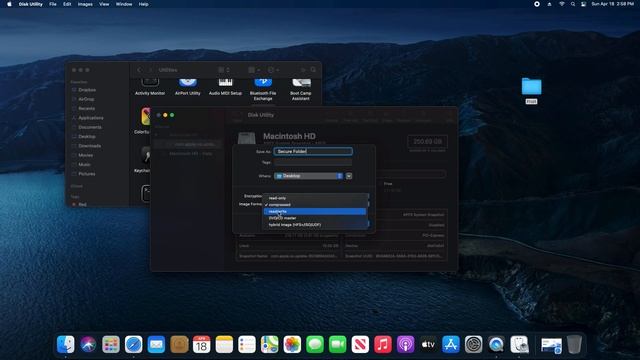Screen dimensions: 640x360
Task: Open Reminders from the Dock
Action: coord(247,345)
